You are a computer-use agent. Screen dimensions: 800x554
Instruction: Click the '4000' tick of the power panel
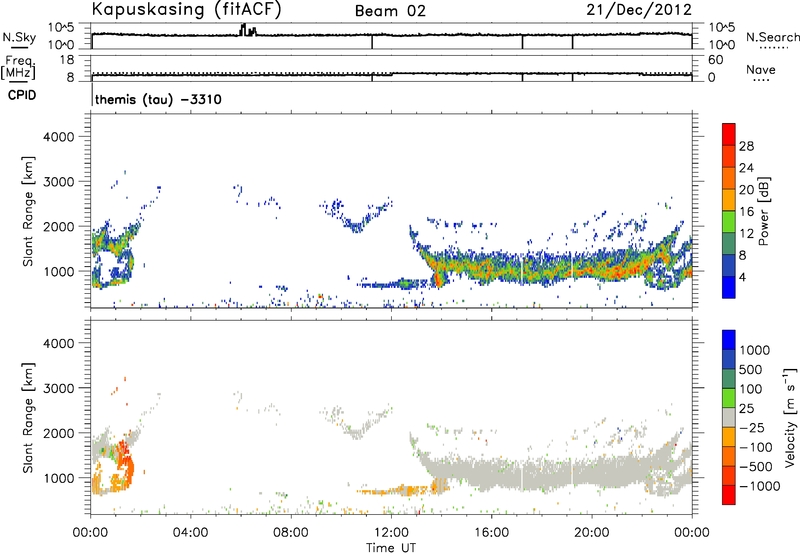point(58,137)
